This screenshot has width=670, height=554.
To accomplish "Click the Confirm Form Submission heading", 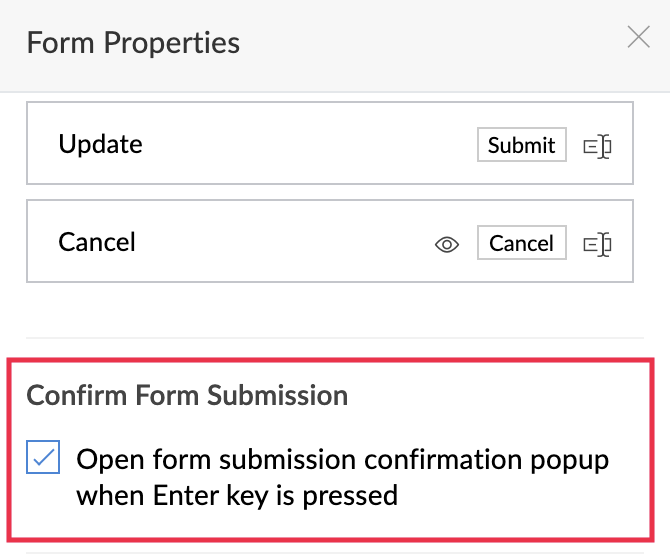I will (x=187, y=395).
